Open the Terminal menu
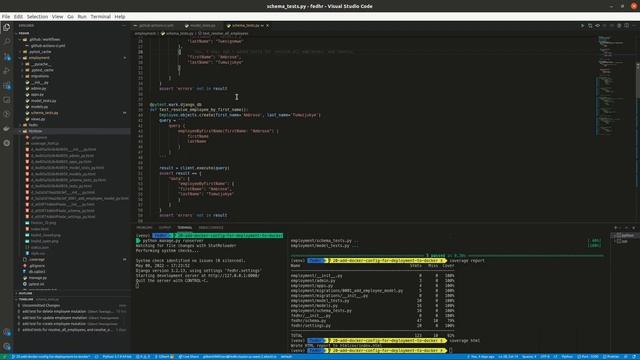This screenshot has height=360, width=640. pos(100,16)
